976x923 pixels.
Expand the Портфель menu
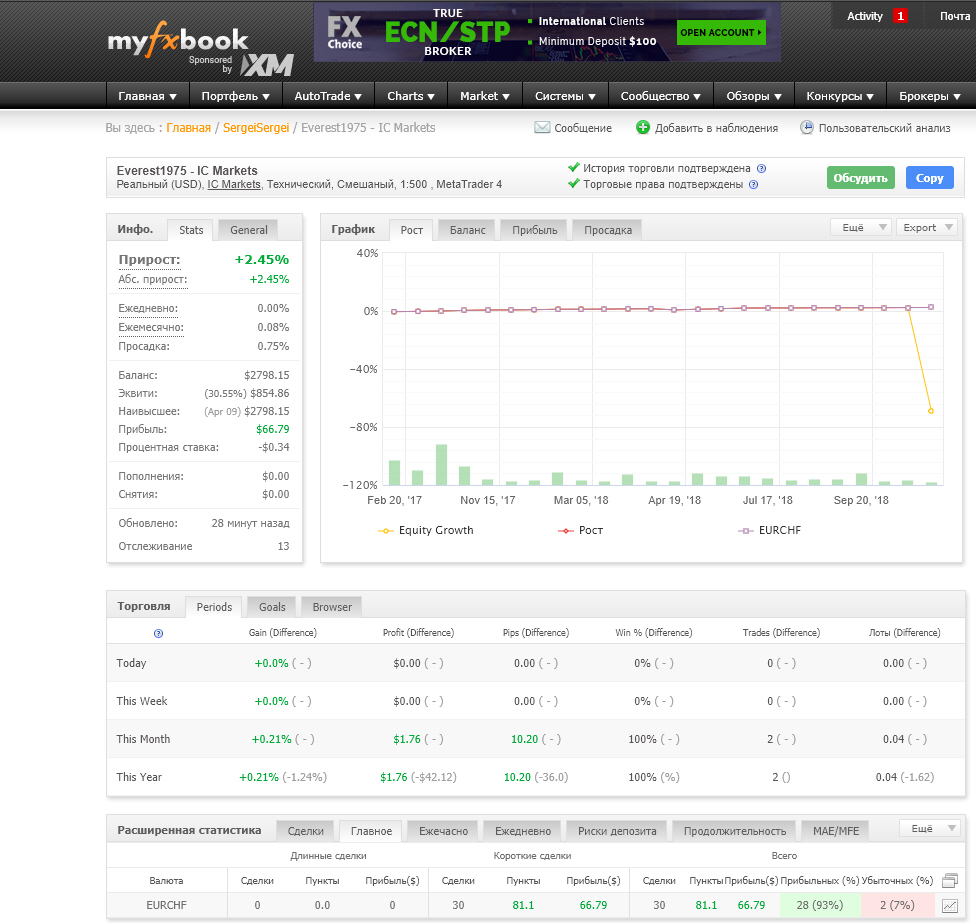(x=235, y=96)
